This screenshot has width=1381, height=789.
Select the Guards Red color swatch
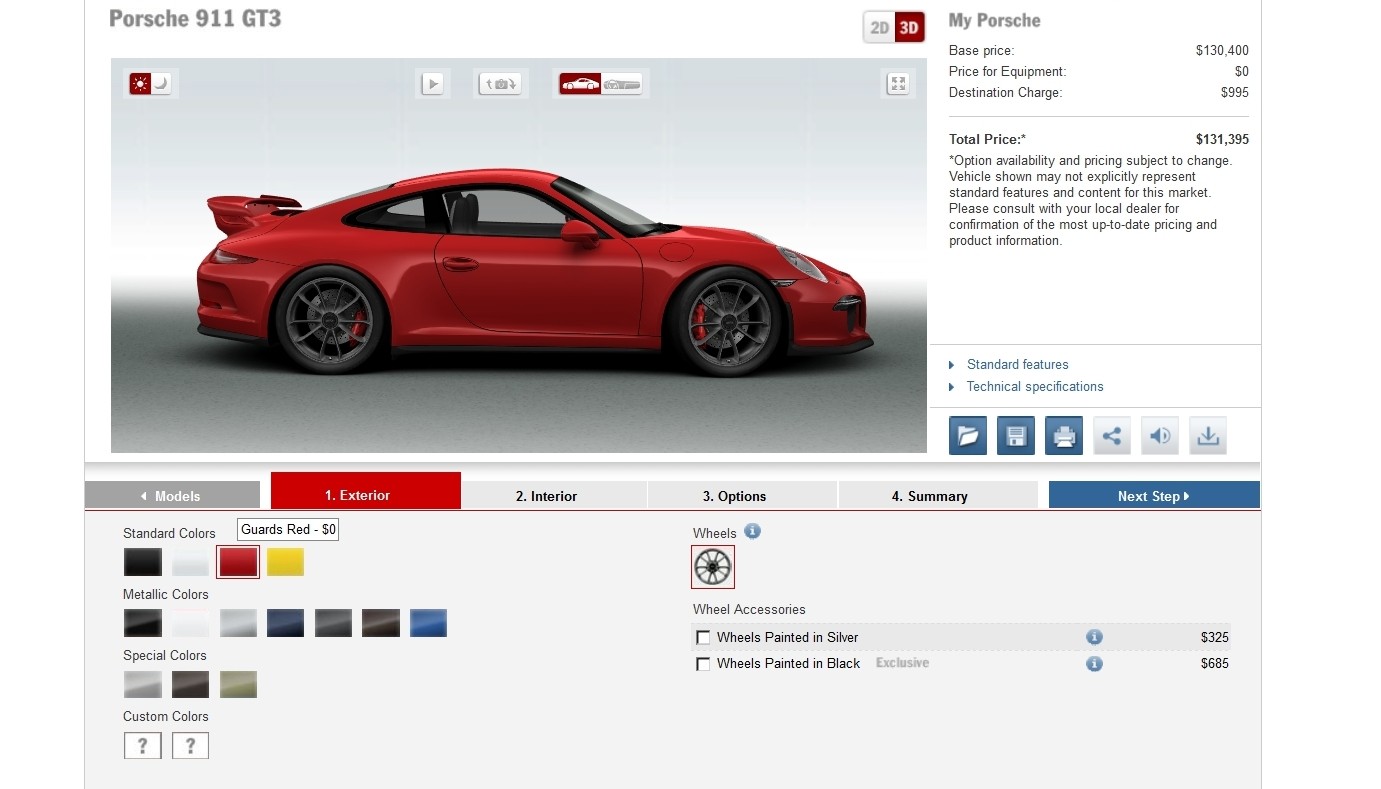click(238, 562)
